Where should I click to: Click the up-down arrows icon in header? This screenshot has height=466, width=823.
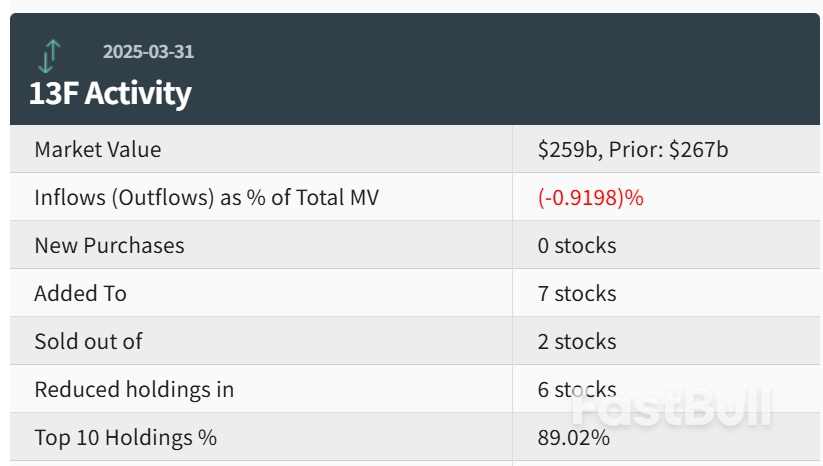(50, 56)
